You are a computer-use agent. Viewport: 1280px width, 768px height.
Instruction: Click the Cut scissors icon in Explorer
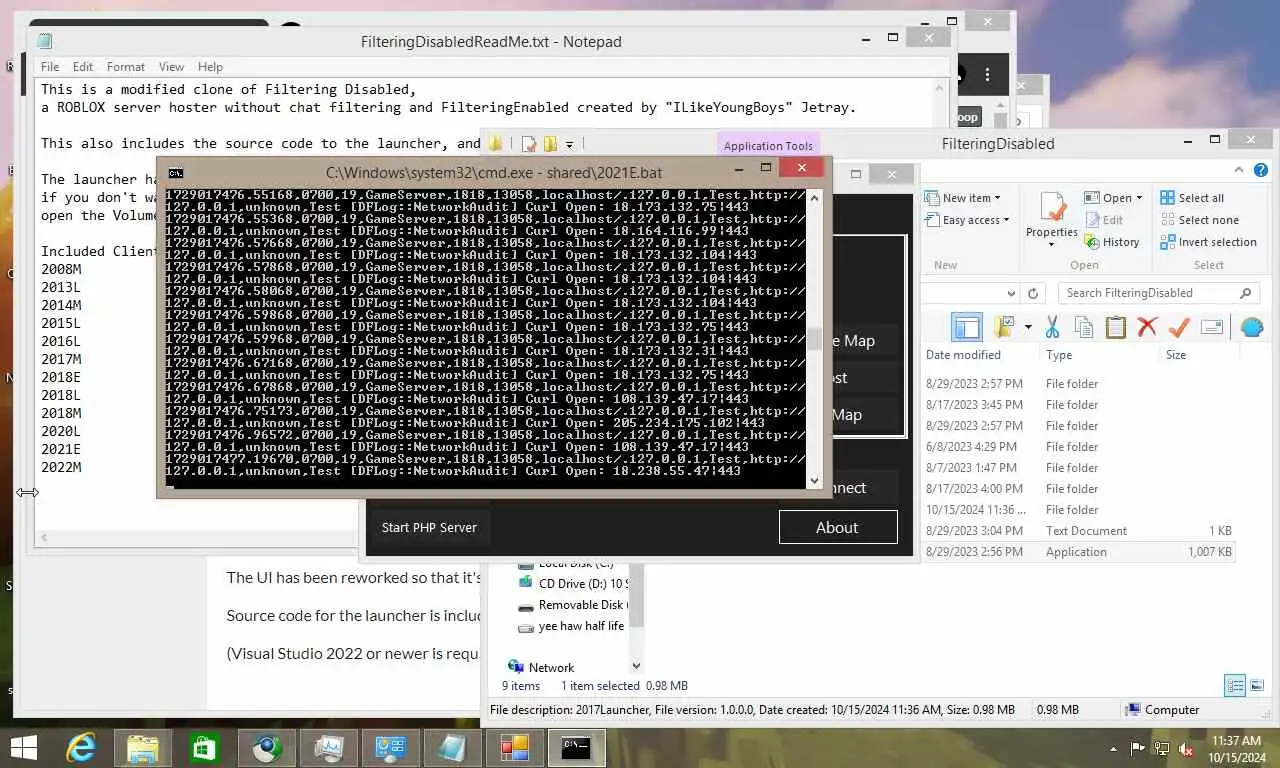[x=1052, y=327]
